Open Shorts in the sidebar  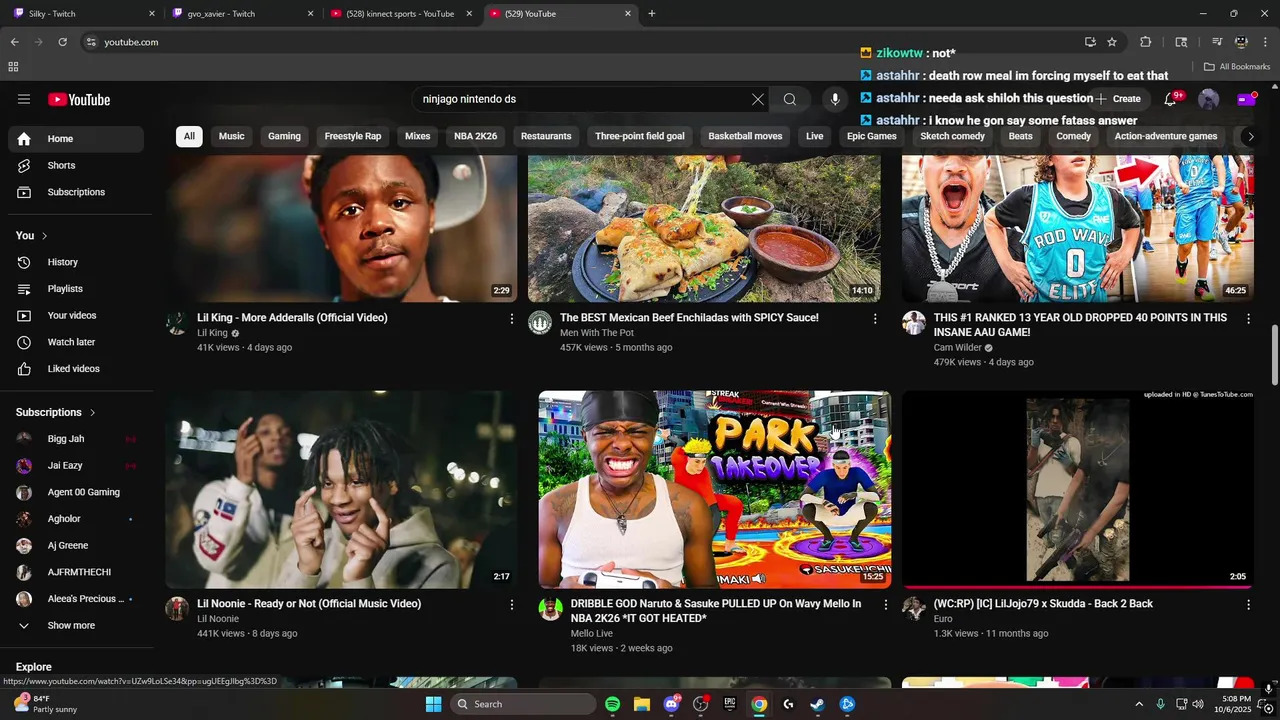coord(76,165)
